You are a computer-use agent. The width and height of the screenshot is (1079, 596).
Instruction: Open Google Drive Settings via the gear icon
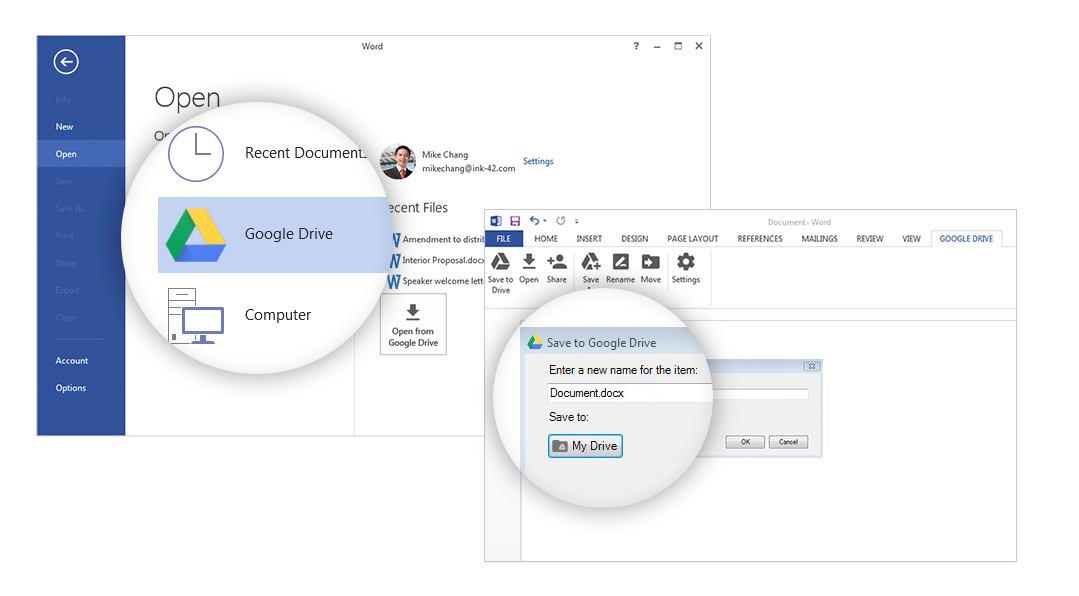click(685, 268)
